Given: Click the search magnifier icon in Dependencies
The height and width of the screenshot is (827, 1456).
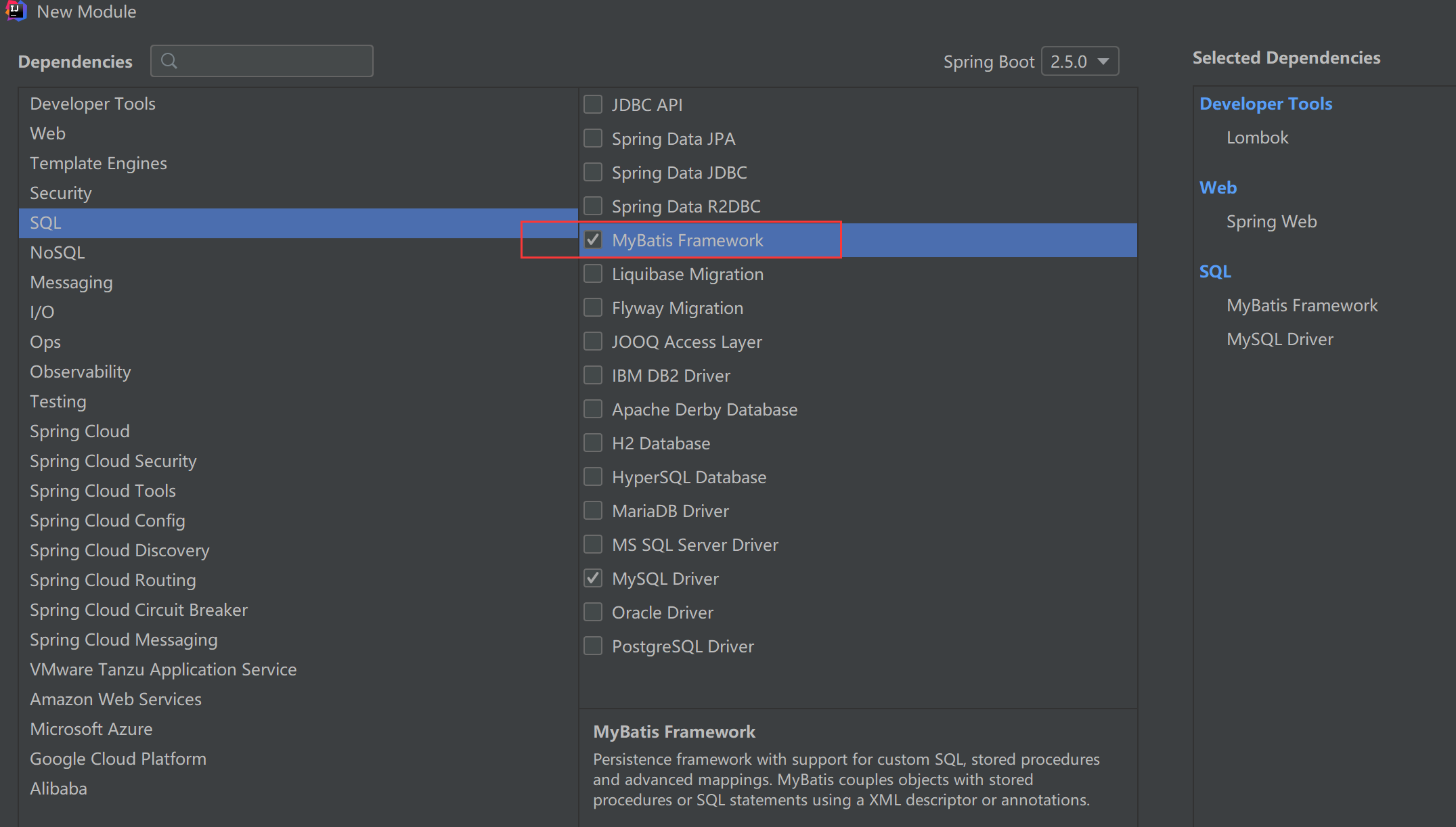Looking at the screenshot, I should [x=169, y=61].
